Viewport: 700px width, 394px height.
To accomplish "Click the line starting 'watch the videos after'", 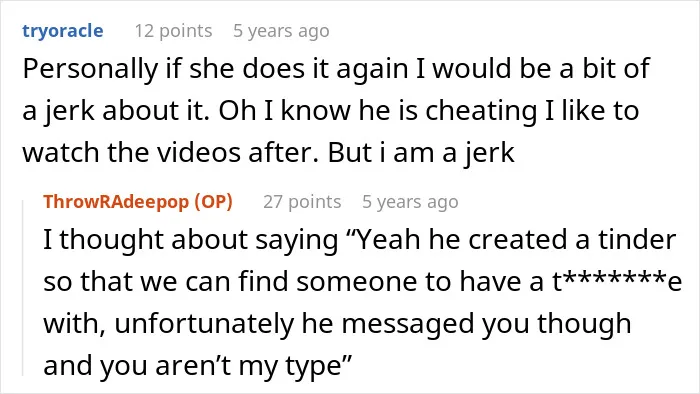I will point(268,153).
